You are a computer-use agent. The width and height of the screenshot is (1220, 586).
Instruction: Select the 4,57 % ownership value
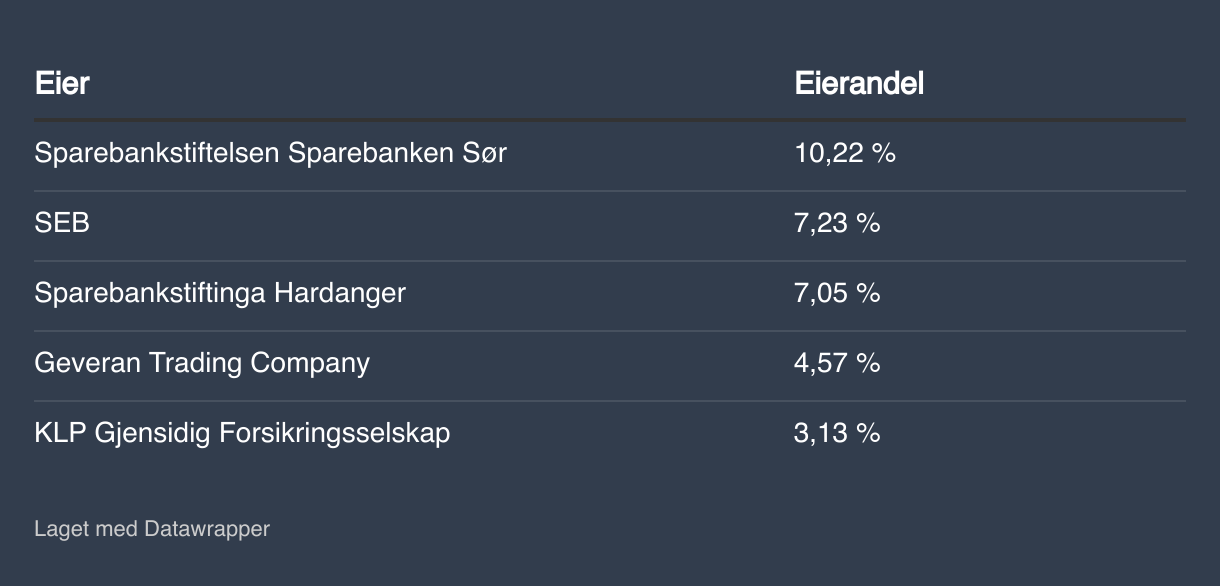point(837,362)
